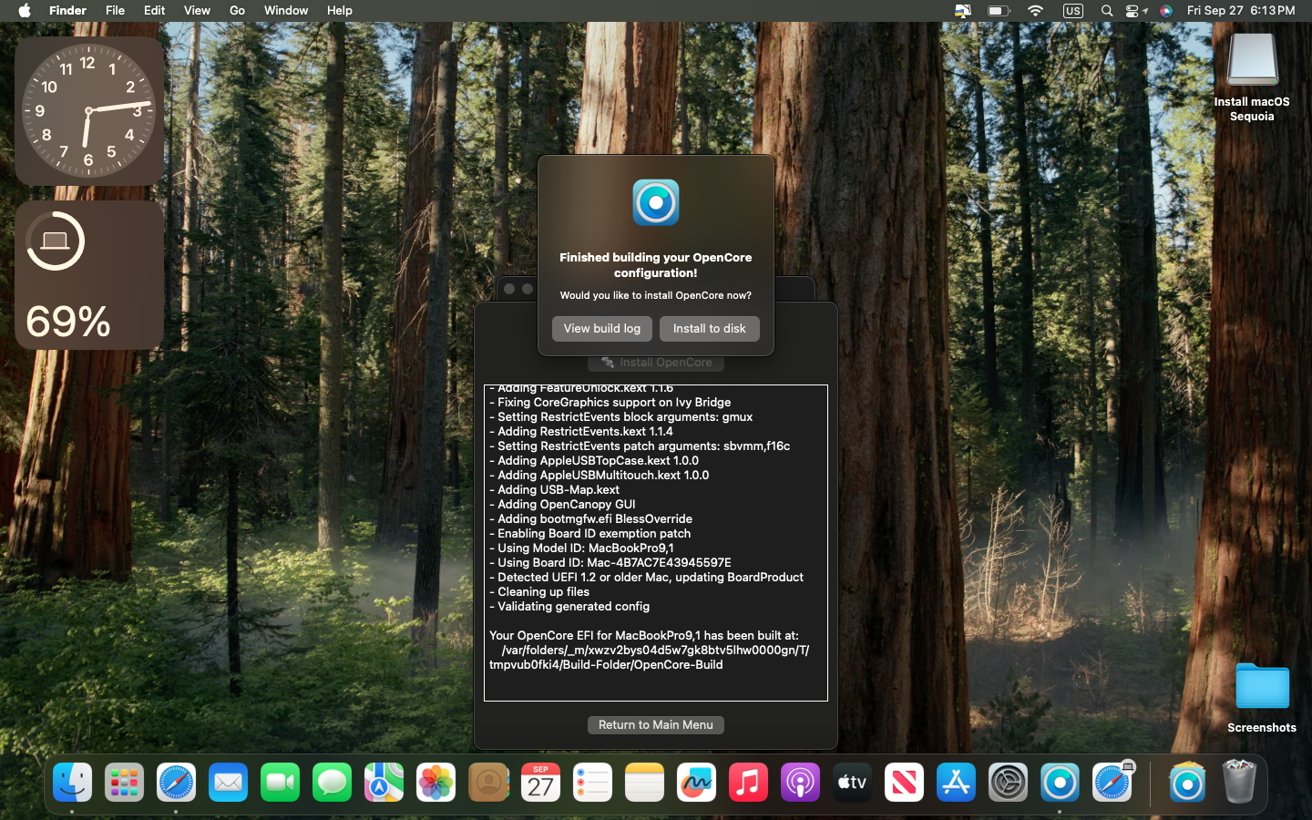Open the File menu
This screenshot has width=1312, height=820.
pyautogui.click(x=115, y=10)
